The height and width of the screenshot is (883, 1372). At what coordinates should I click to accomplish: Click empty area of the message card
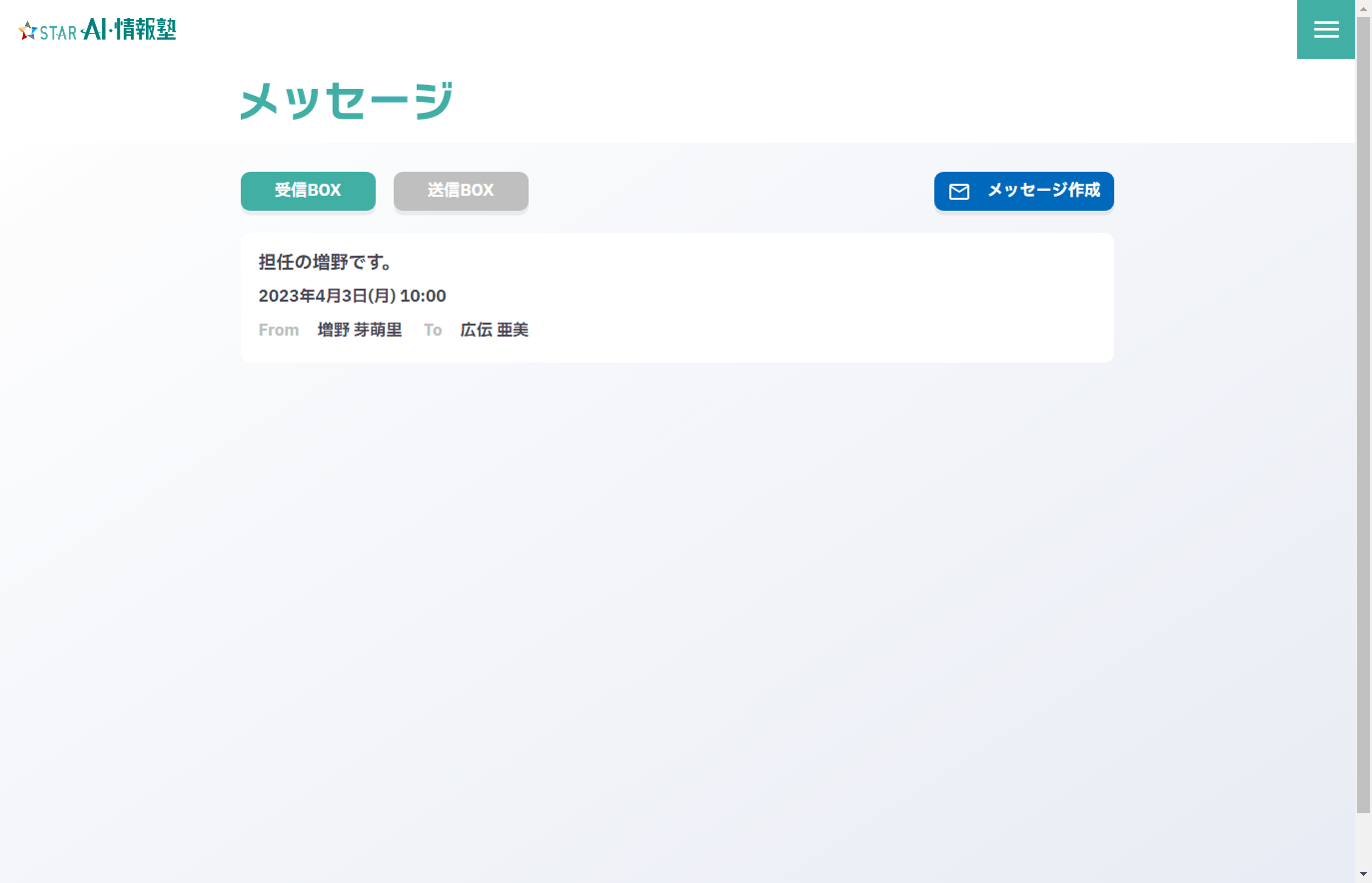[819, 298]
